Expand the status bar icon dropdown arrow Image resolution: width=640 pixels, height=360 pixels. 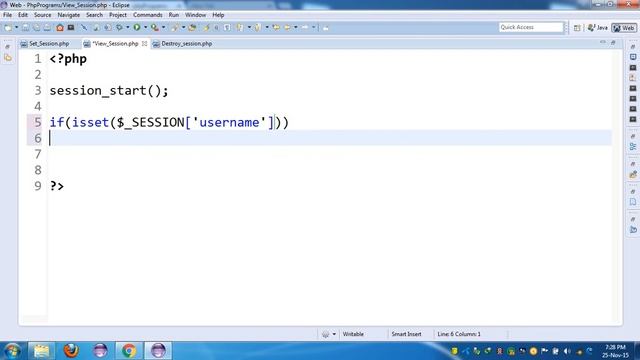click(x=334, y=334)
